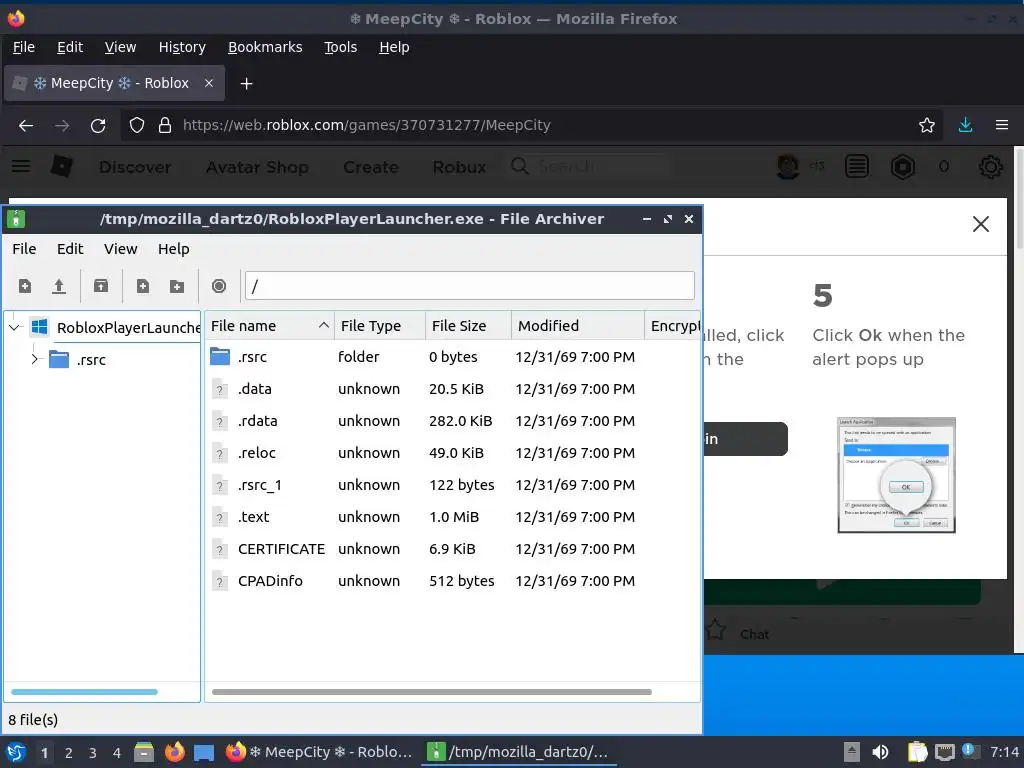Click the Extract files archive-box icon
The image size is (1024, 768).
pos(101,286)
